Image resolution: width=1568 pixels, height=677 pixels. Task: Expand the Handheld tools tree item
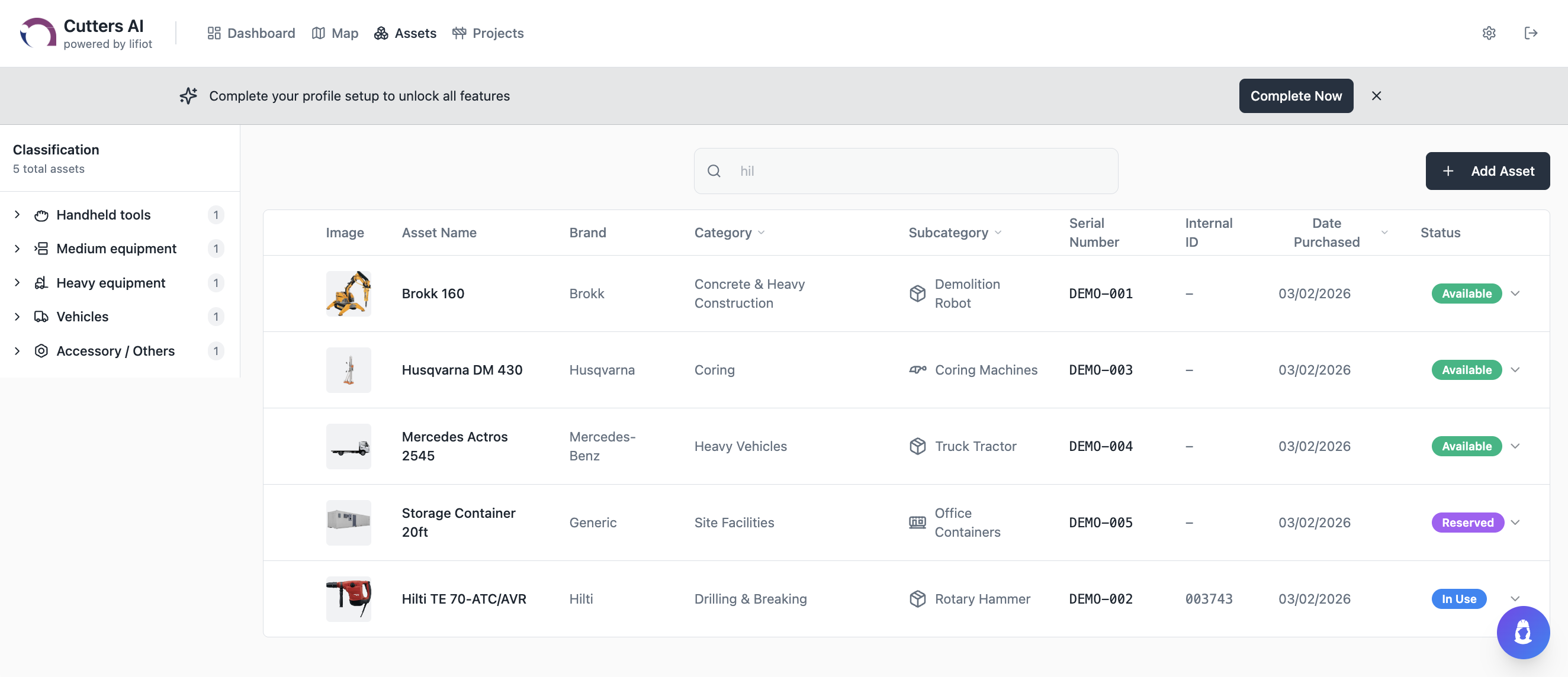tap(17, 215)
